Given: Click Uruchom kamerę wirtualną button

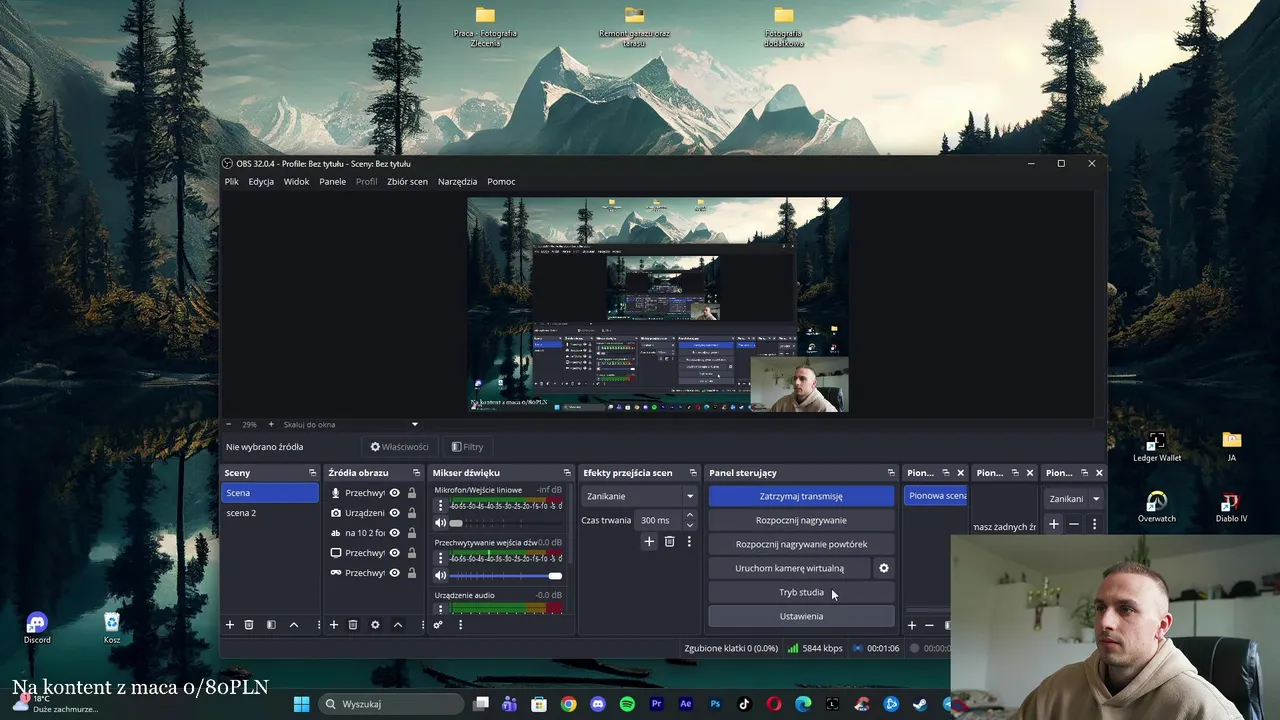Looking at the screenshot, I should tap(789, 568).
